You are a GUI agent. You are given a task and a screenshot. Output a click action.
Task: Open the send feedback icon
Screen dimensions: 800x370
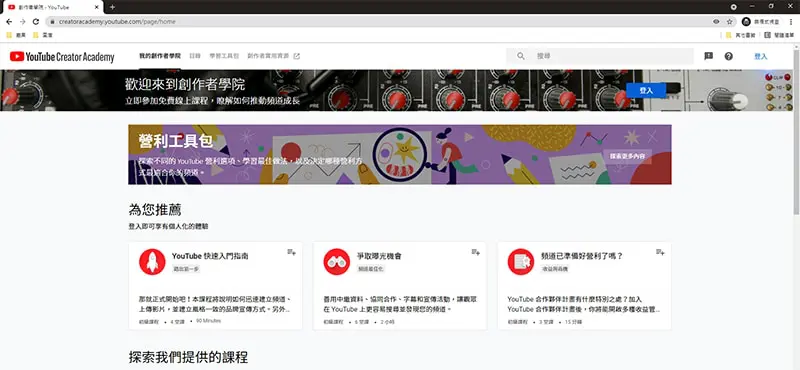coord(708,56)
